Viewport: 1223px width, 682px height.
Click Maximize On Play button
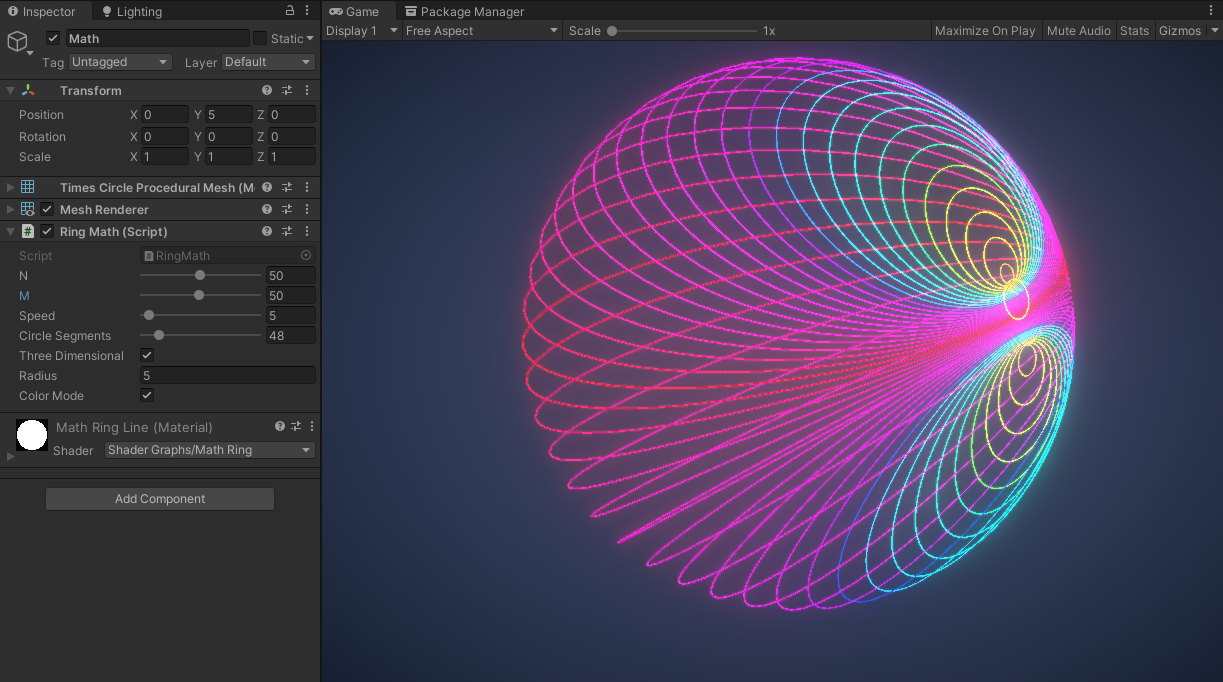(984, 31)
